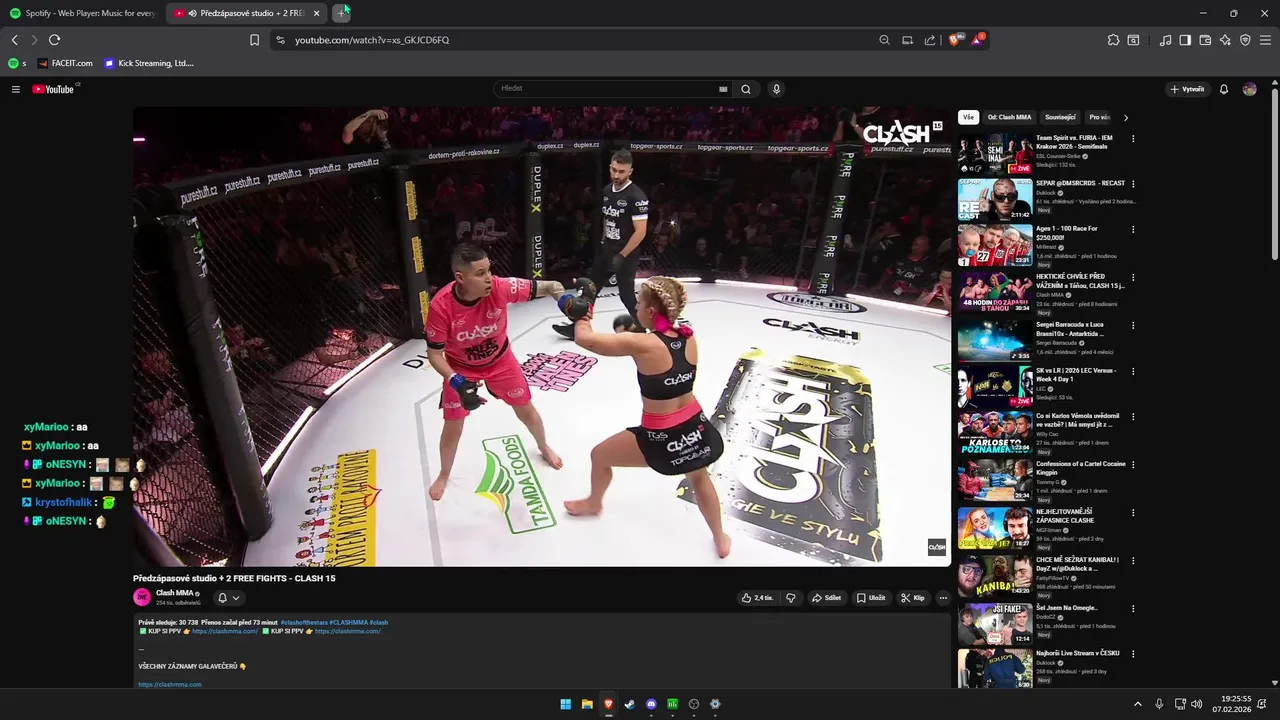Open the Leo AI sparkle icon
This screenshot has height=720, width=1280.
point(1225,40)
